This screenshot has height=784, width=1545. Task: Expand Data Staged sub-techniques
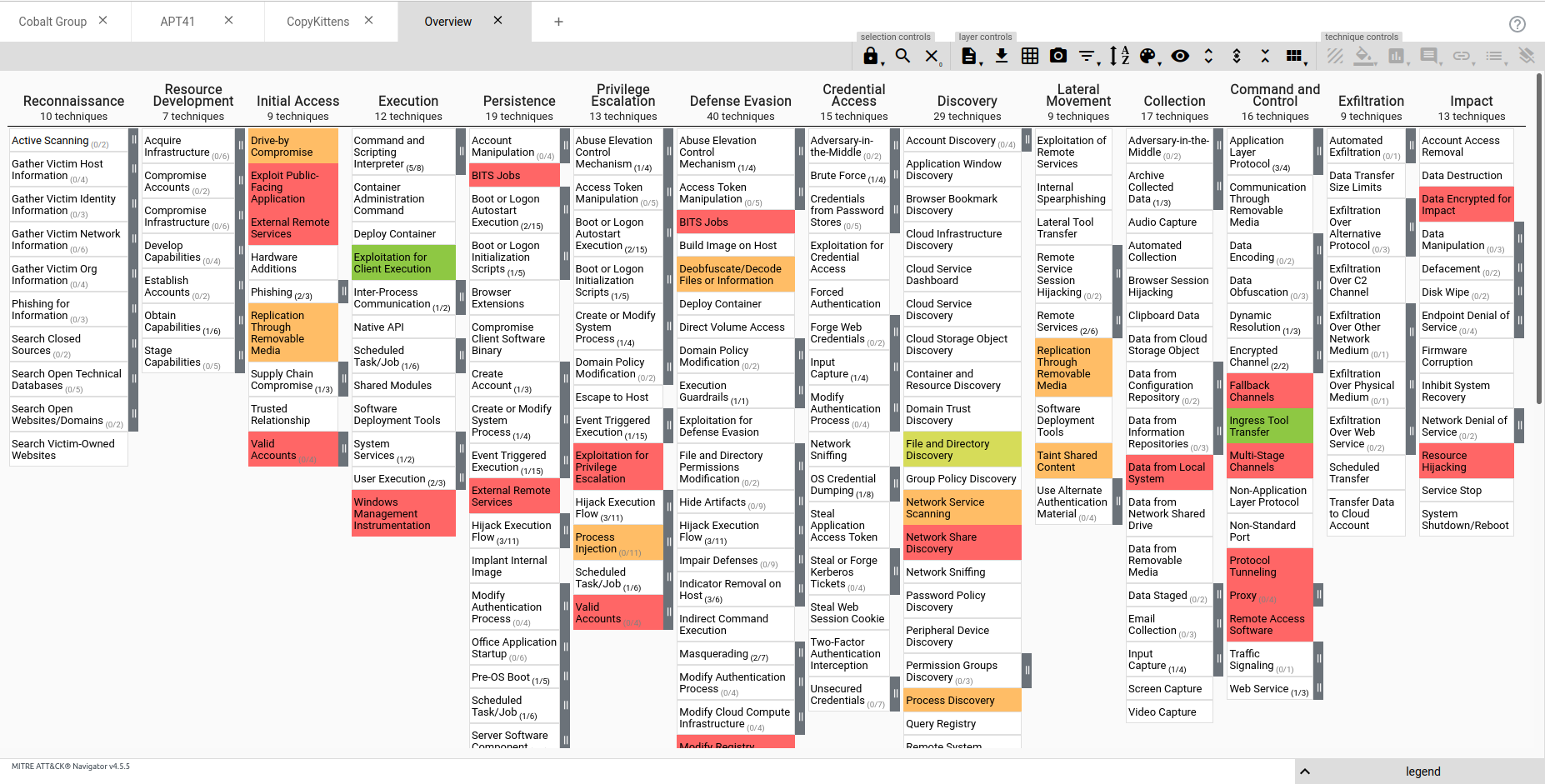click(x=1218, y=595)
